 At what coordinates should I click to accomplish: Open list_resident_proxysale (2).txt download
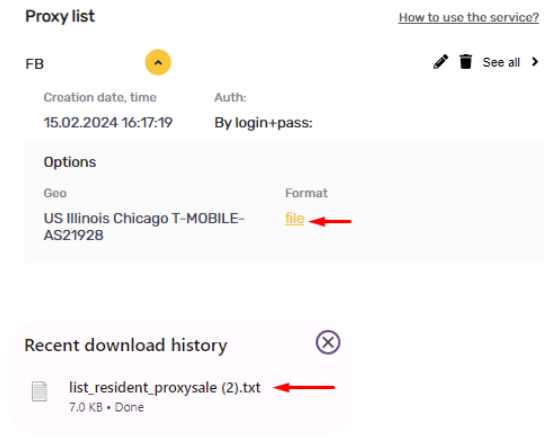[x=165, y=388]
